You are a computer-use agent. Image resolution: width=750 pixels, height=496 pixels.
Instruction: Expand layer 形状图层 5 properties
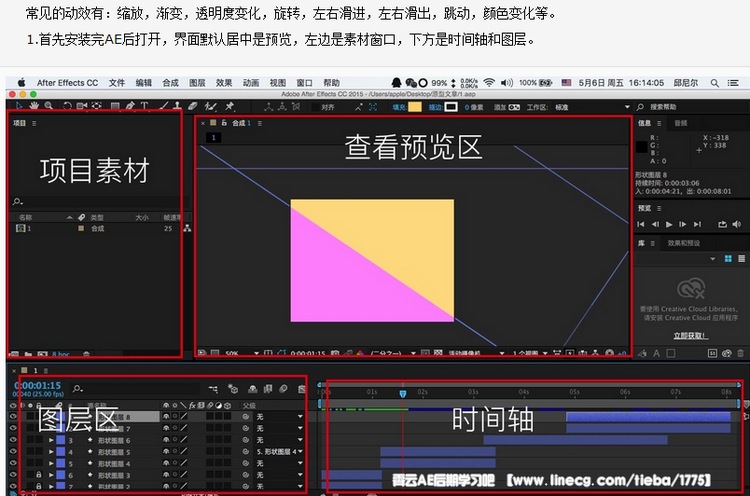(x=51, y=452)
